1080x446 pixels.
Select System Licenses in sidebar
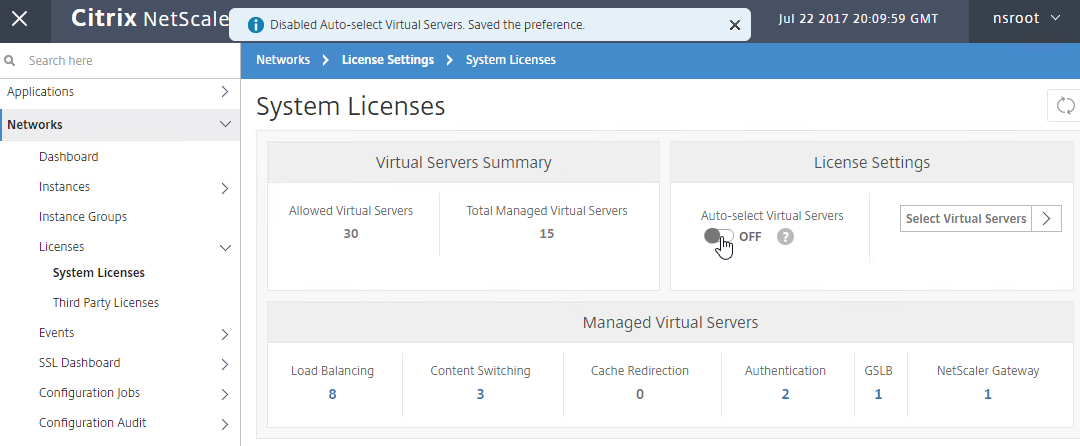[x=98, y=273]
